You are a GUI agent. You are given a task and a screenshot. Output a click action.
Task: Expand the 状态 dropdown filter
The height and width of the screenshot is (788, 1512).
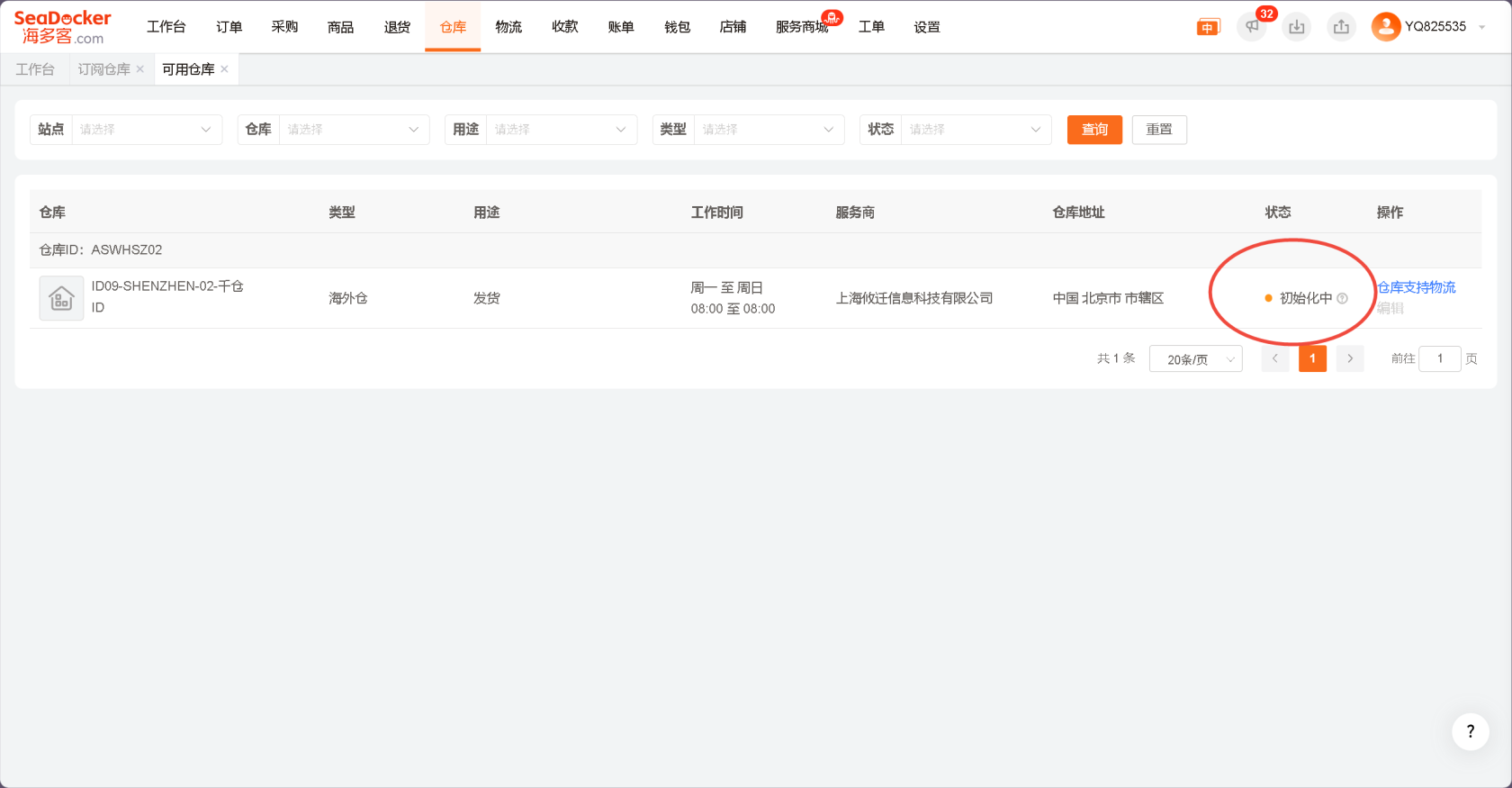[976, 130]
